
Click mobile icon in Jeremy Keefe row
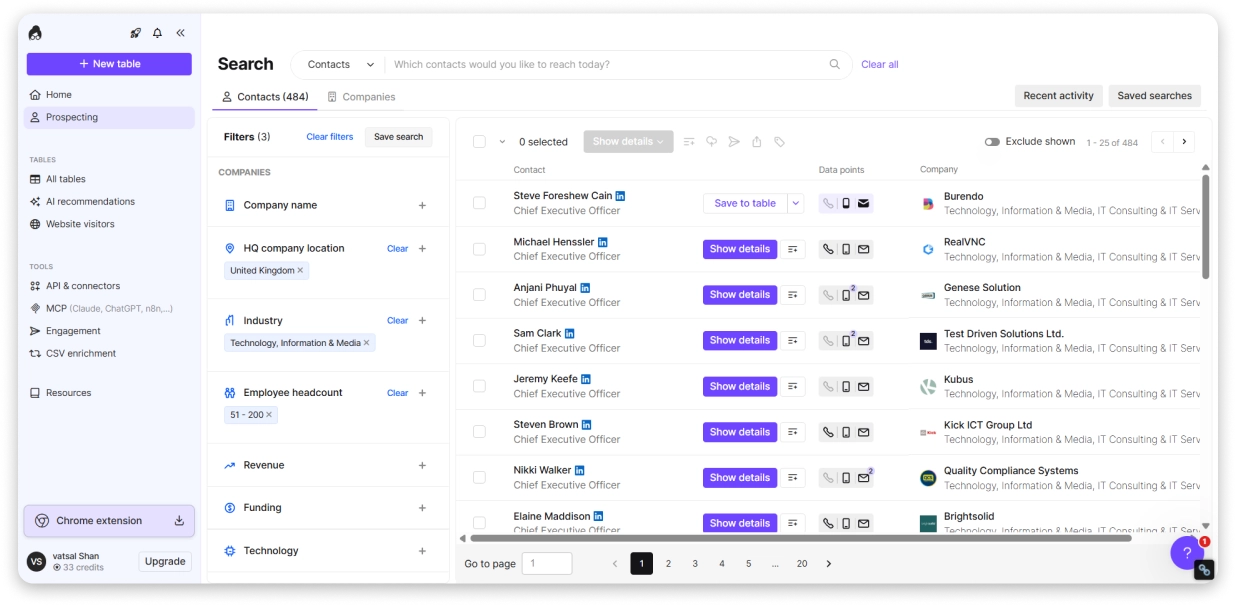click(x=846, y=386)
